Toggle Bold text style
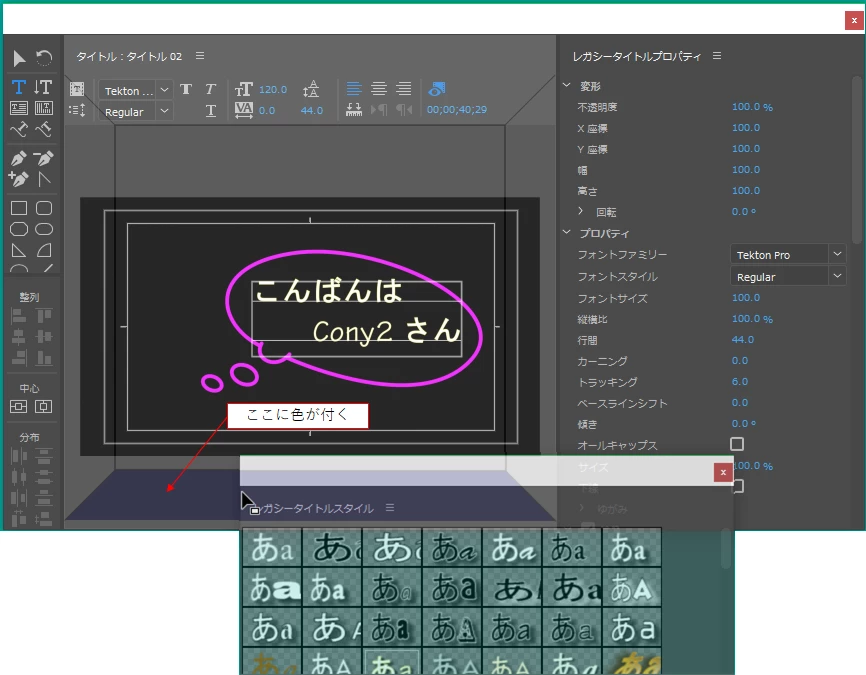 [186, 89]
